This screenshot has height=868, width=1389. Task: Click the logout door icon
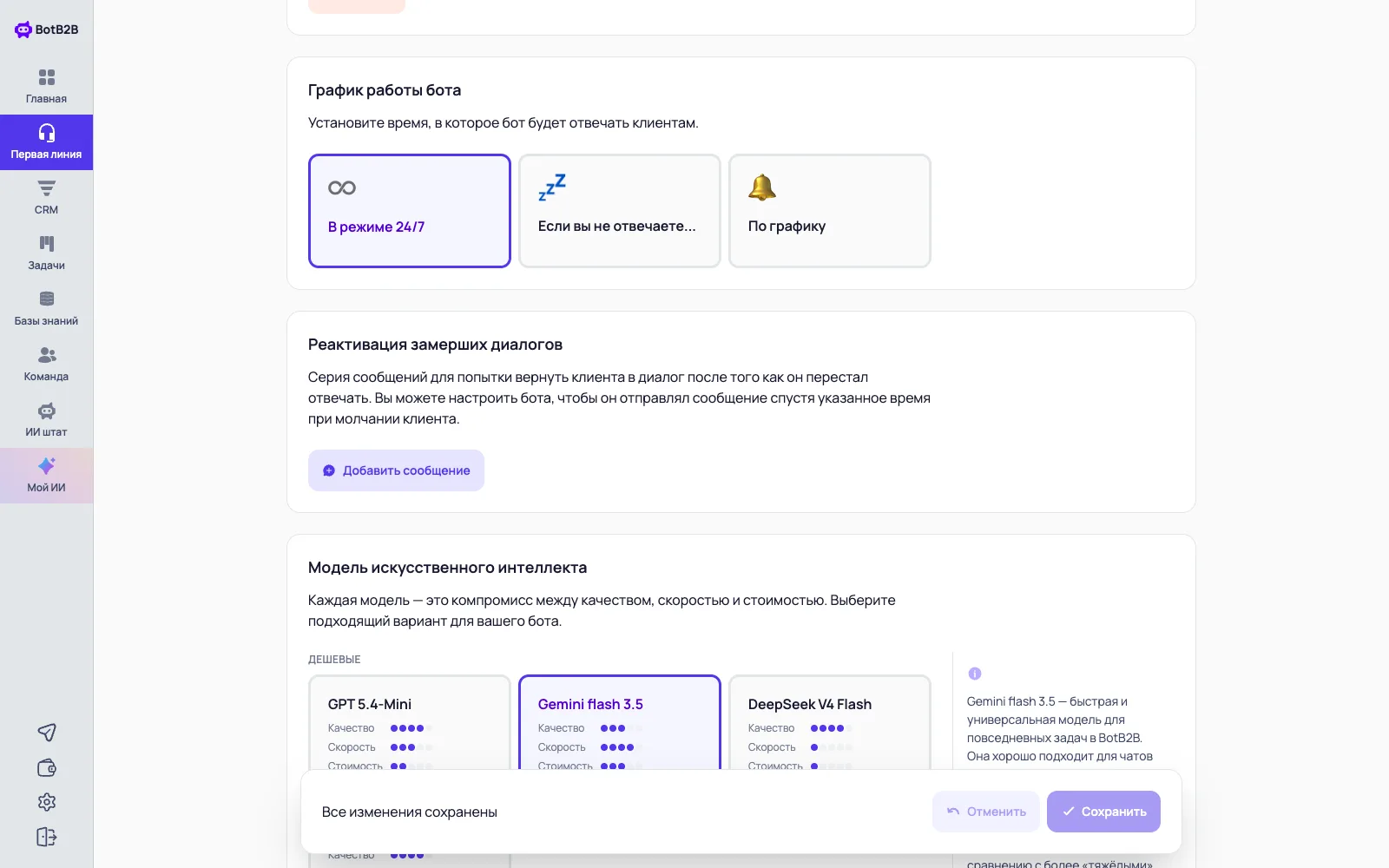click(47, 837)
